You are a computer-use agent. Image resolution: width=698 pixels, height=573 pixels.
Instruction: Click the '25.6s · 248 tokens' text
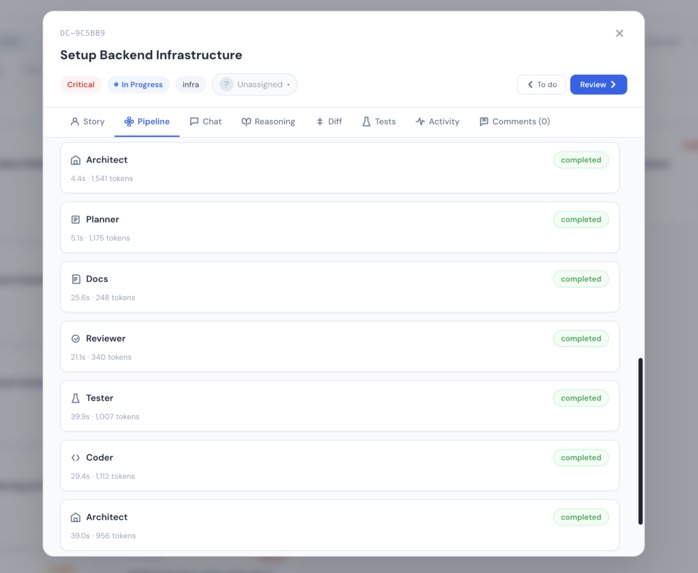click(x=103, y=297)
